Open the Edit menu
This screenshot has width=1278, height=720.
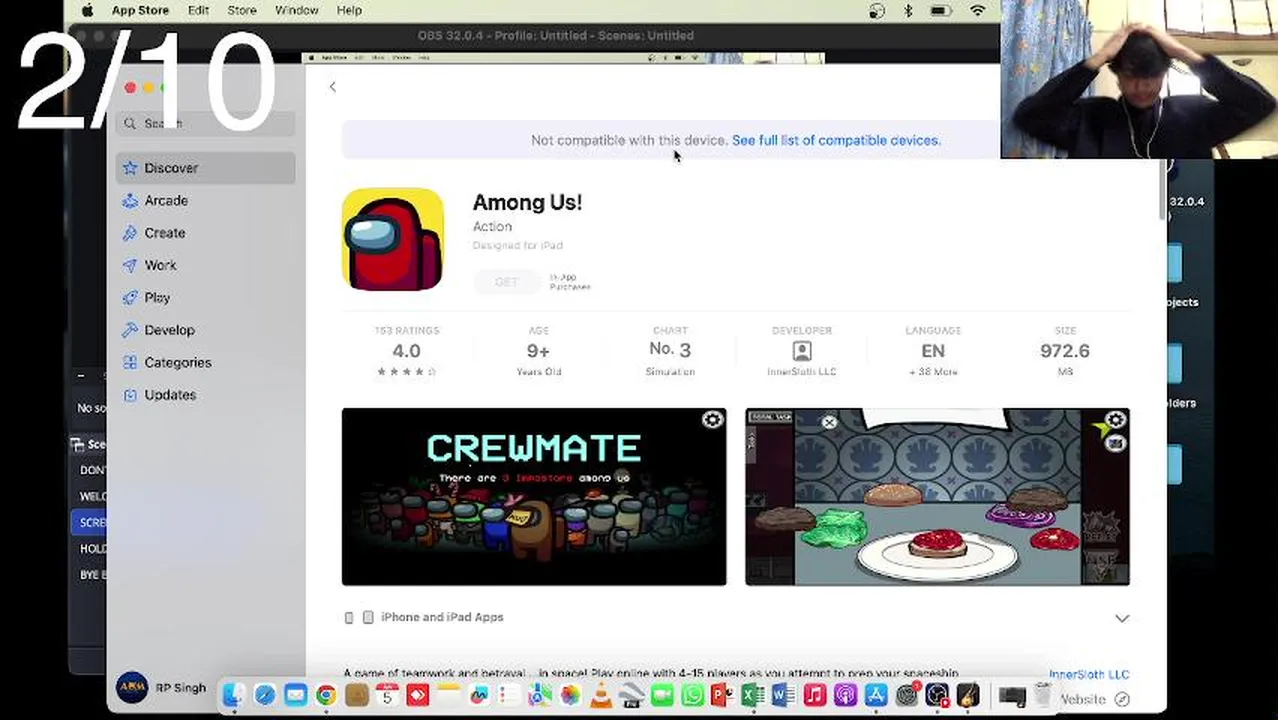pos(198,10)
